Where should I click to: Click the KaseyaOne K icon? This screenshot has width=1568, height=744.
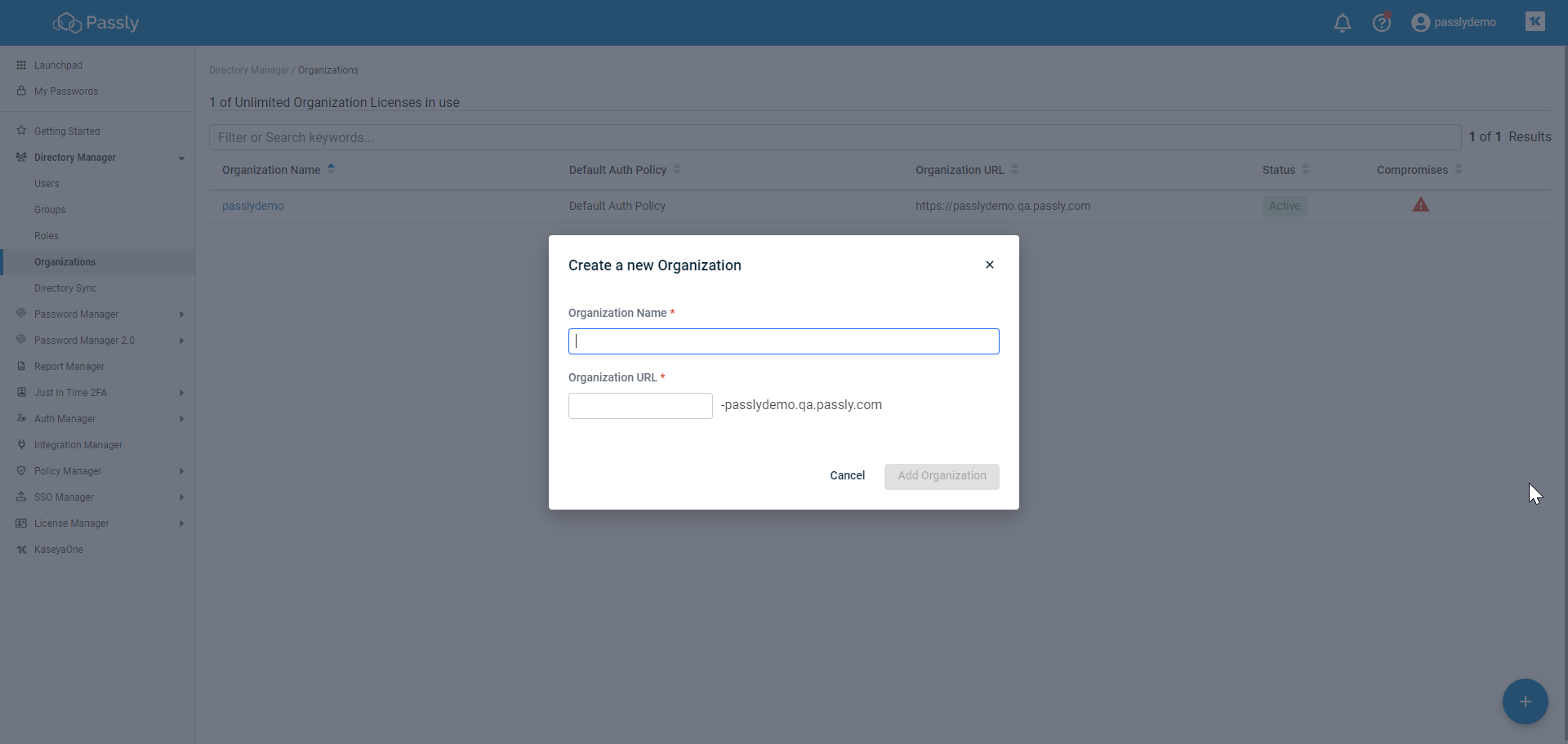[x=21, y=549]
